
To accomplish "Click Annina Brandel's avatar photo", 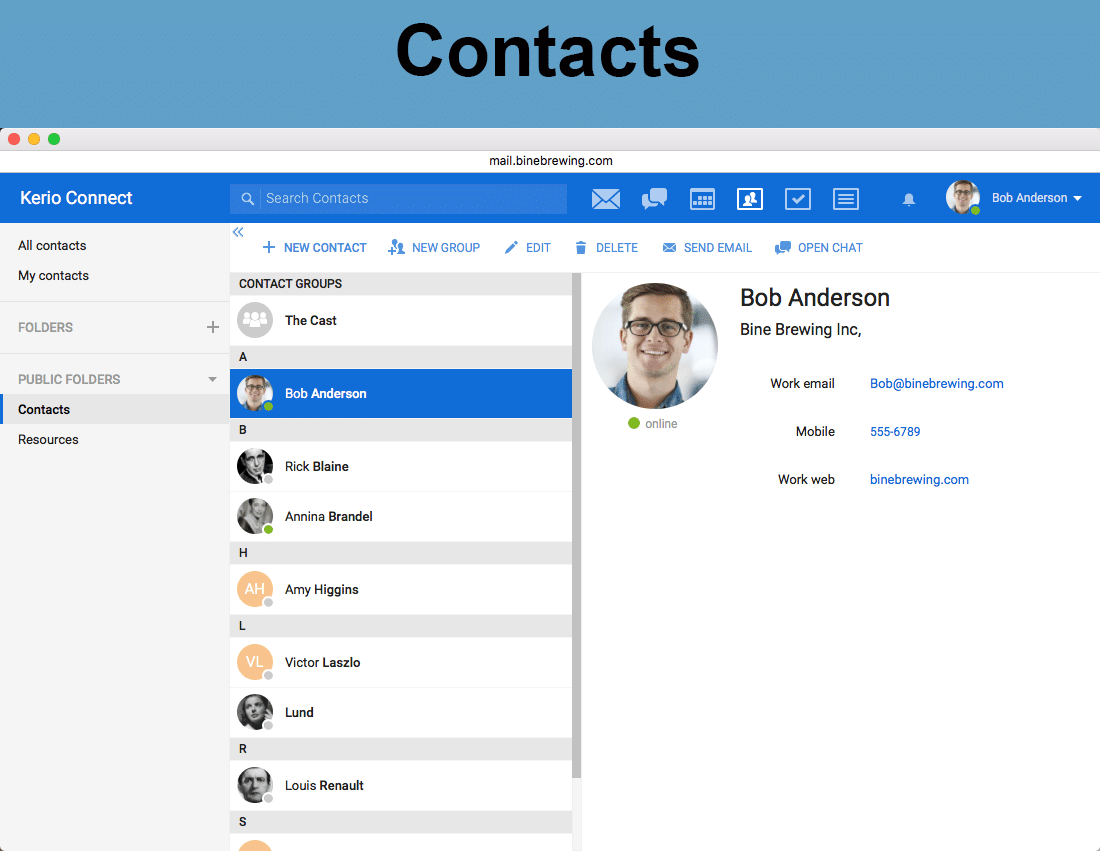I will click(255, 516).
